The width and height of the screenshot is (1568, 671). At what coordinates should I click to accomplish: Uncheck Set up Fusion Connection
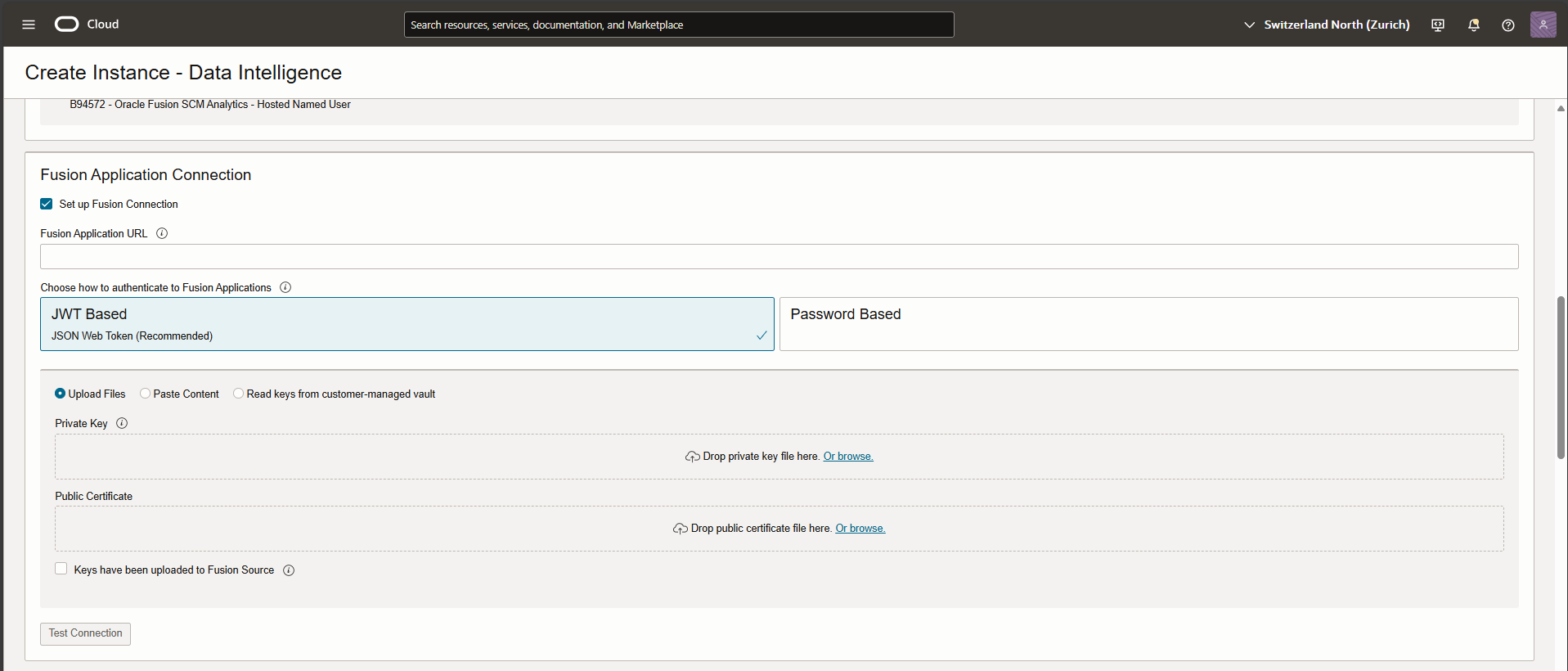pos(47,204)
